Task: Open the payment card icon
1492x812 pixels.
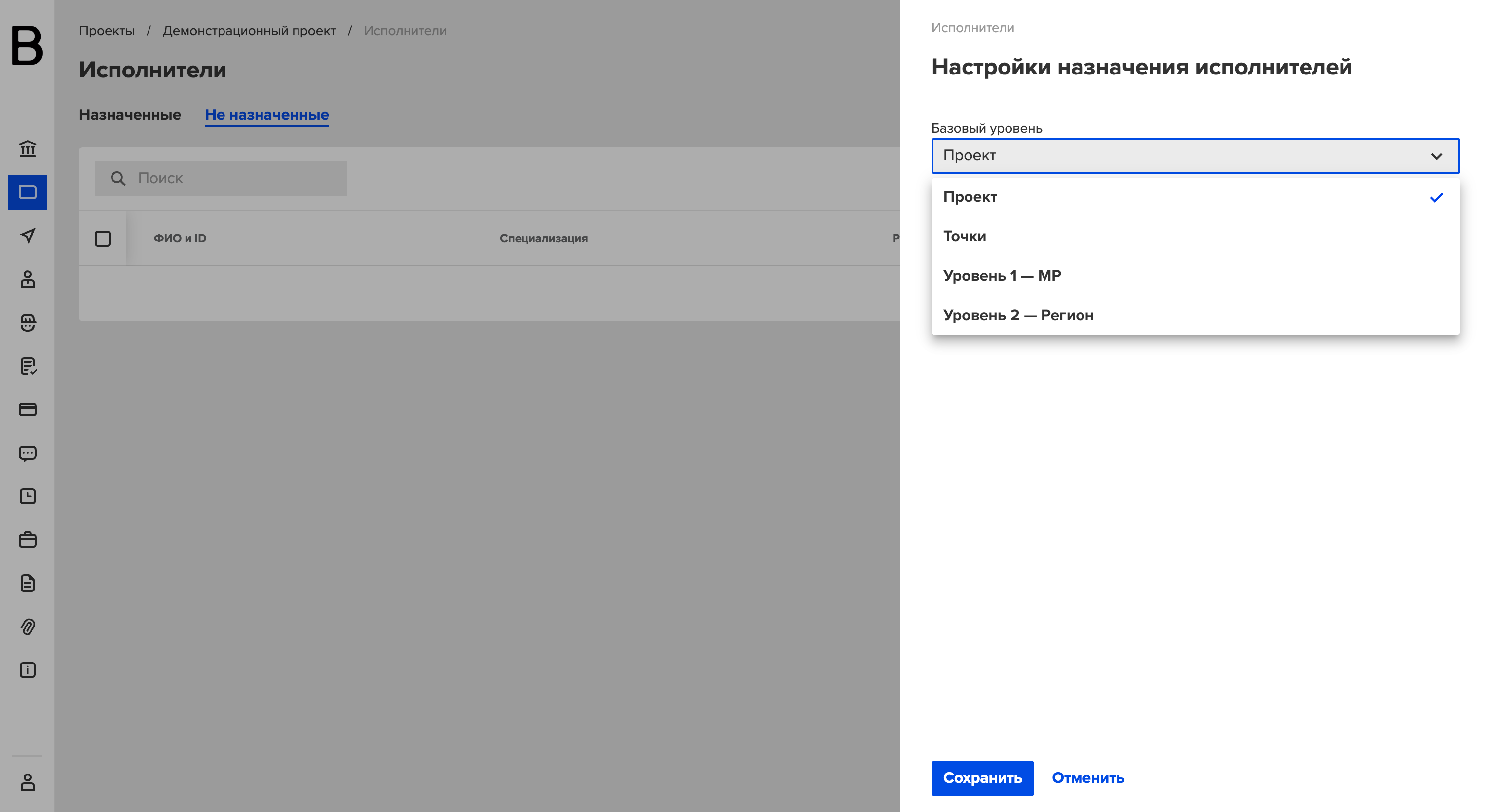Action: pos(27,409)
